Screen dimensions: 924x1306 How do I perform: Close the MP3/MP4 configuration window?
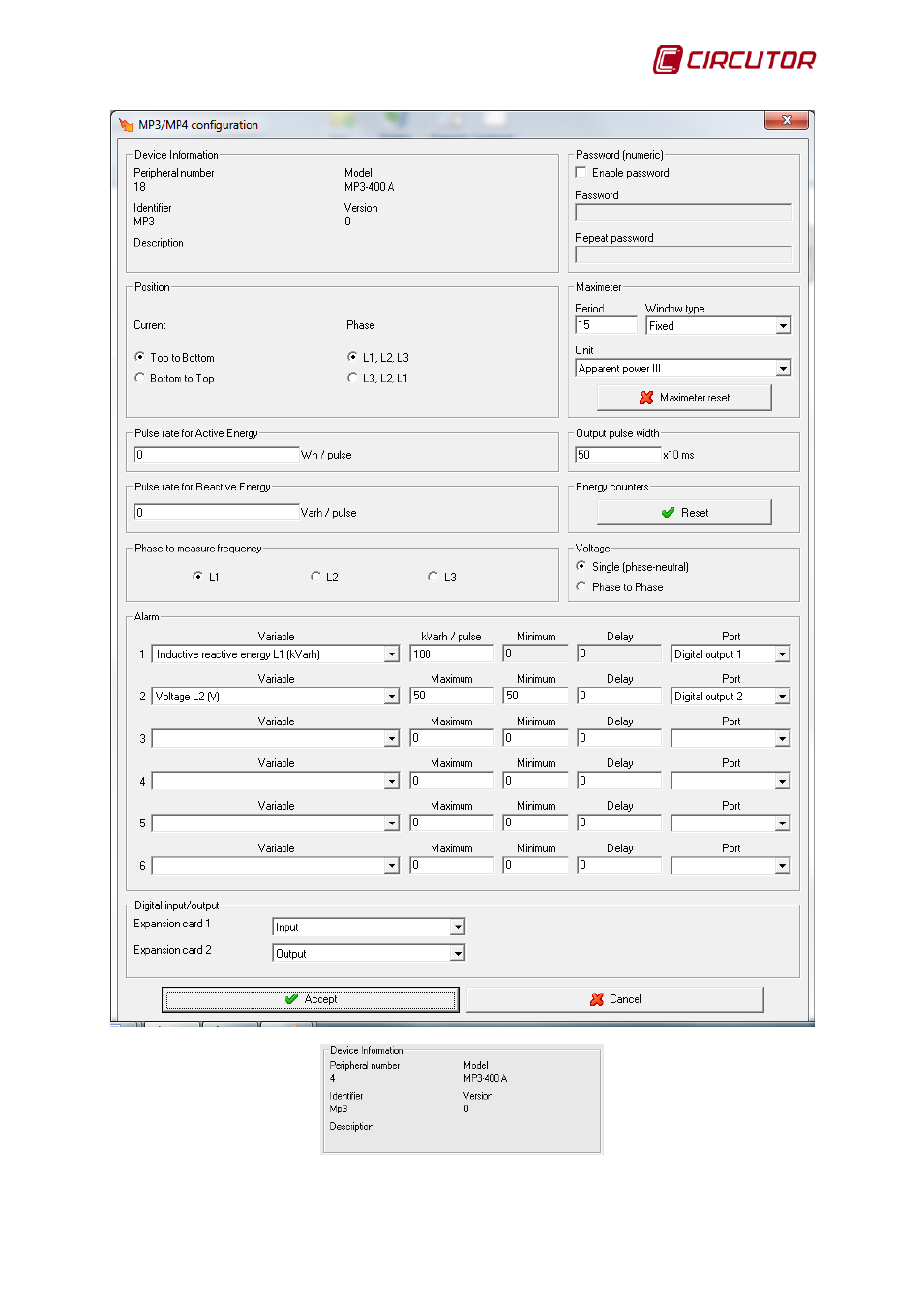pos(786,120)
